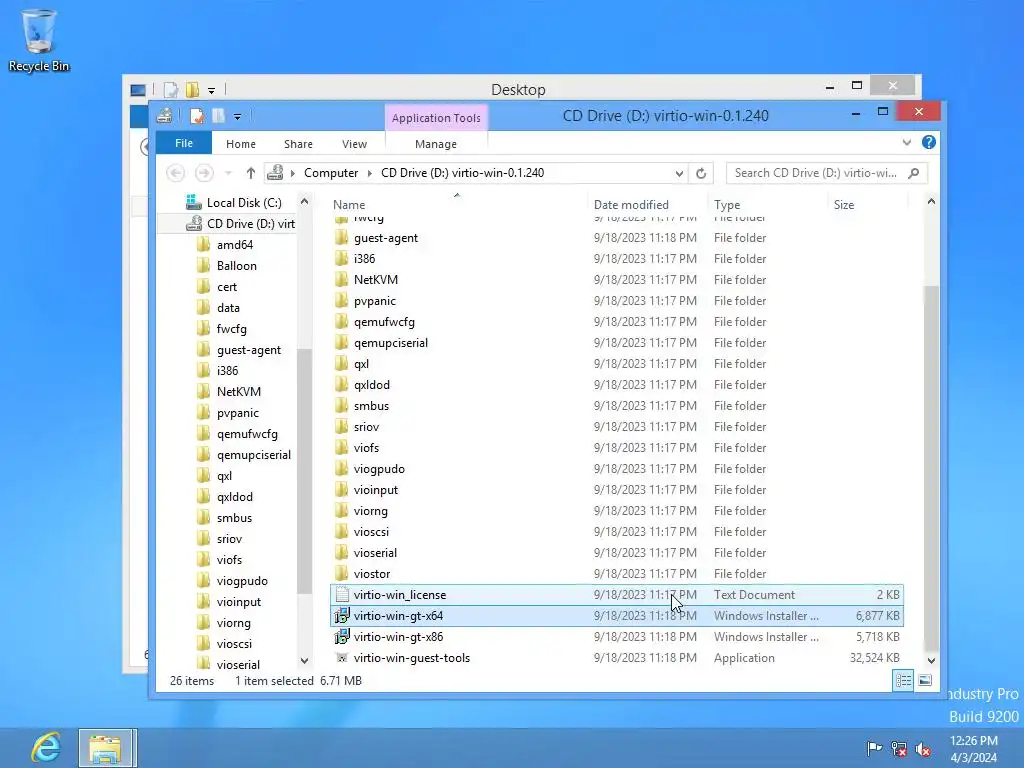
Task: Select the i386 folder in file list
Action: (x=364, y=259)
